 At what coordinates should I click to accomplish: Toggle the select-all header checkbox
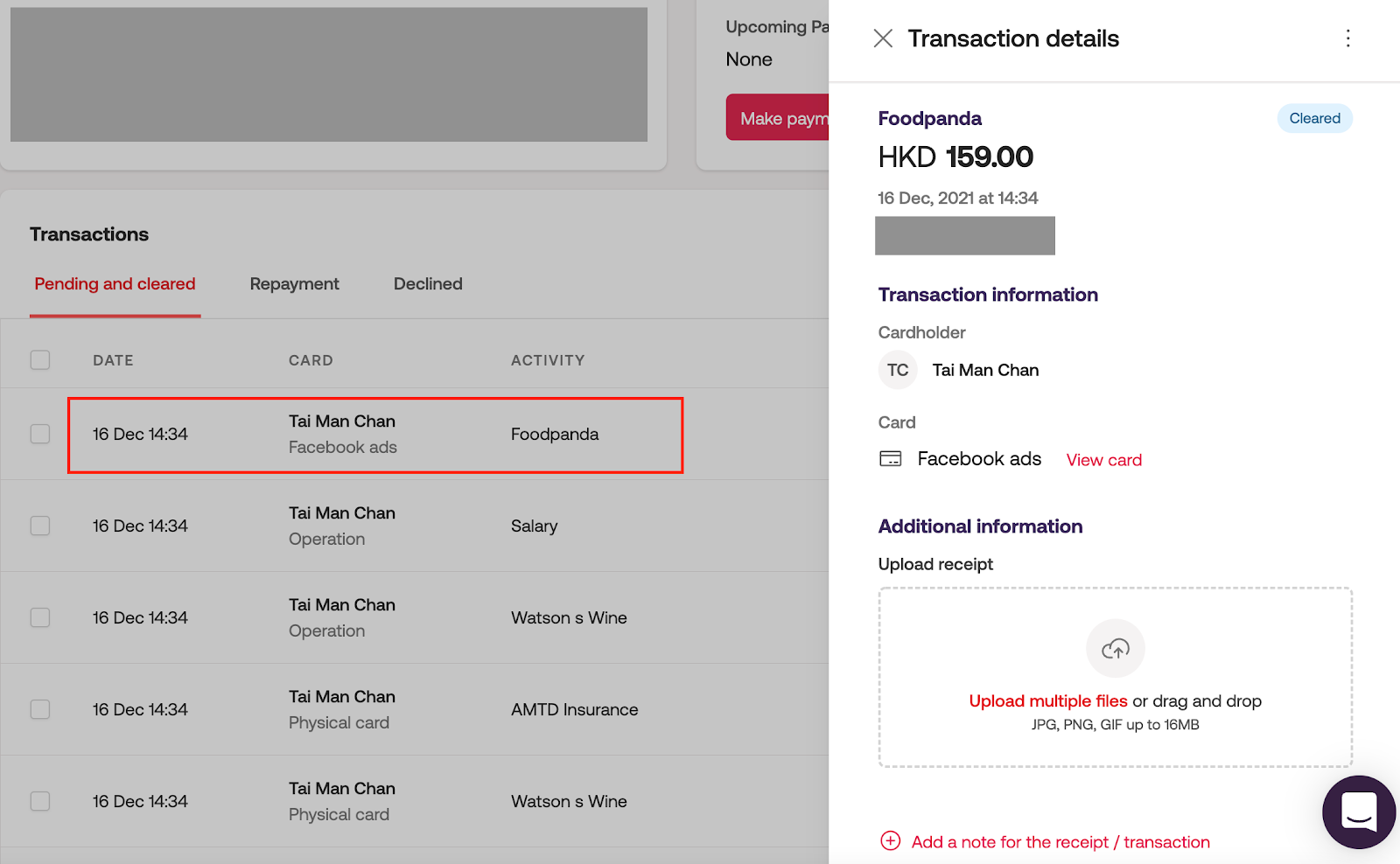(40, 360)
